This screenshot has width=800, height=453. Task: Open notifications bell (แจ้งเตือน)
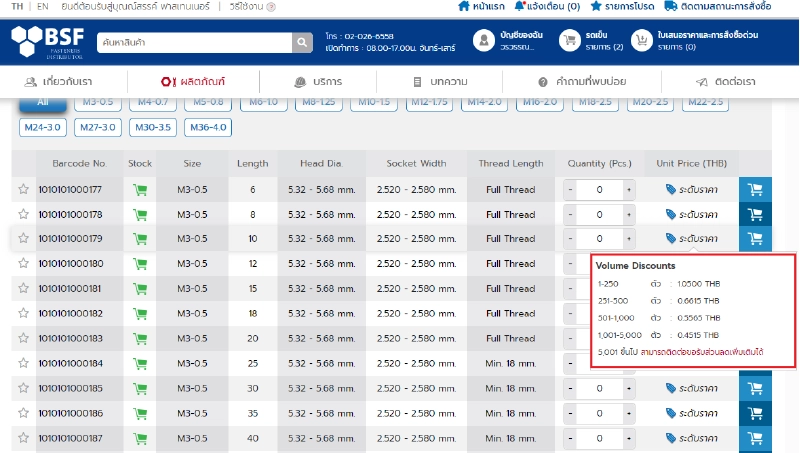click(x=520, y=6)
